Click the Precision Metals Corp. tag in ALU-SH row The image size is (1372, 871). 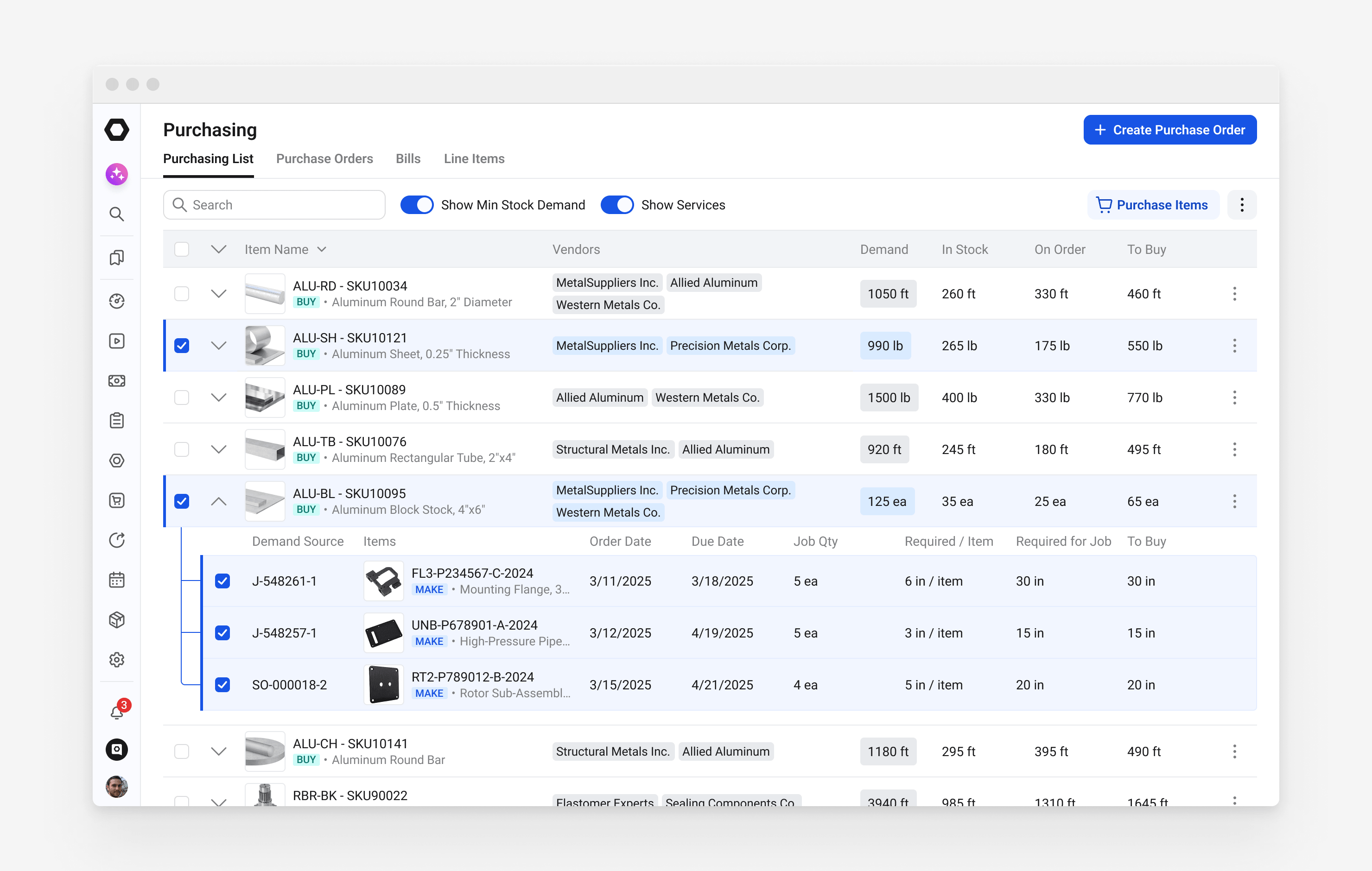tap(730, 346)
